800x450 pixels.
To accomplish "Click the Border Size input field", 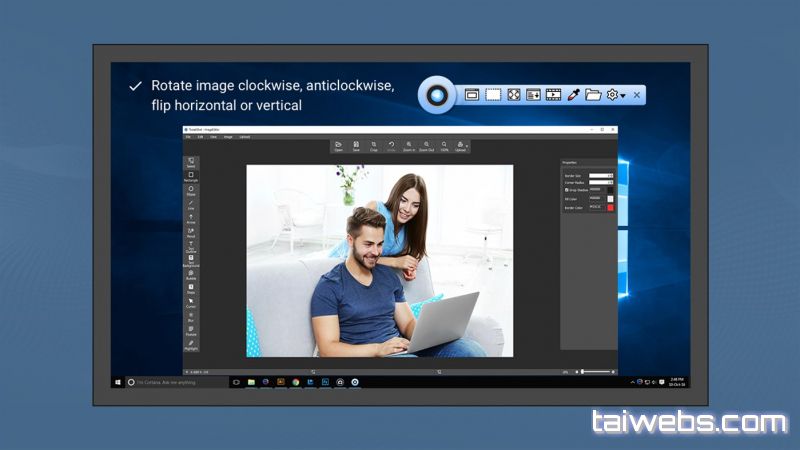I will 601,176.
